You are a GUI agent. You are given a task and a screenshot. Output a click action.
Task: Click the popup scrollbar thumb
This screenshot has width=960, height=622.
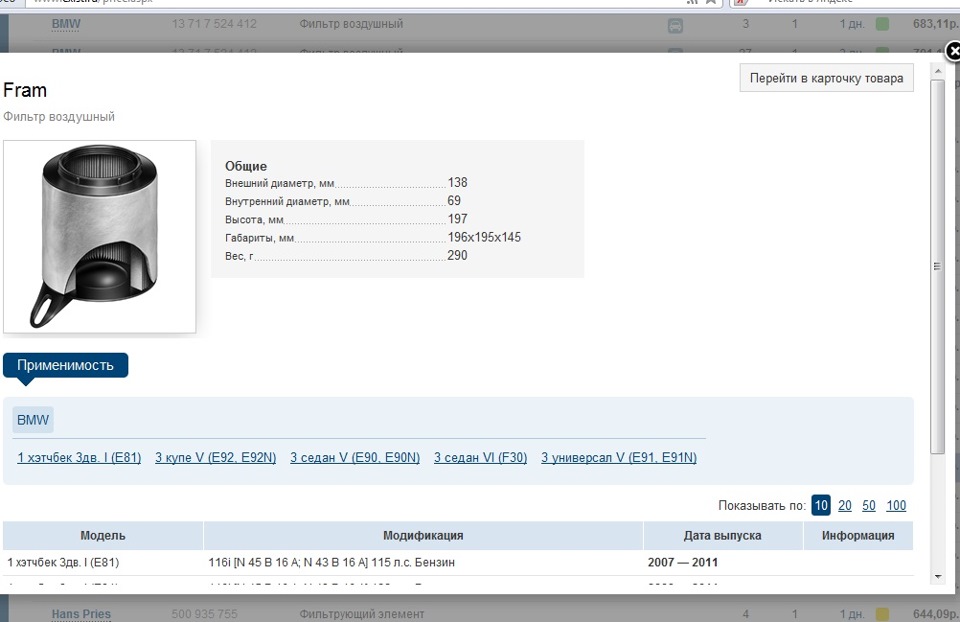point(937,266)
